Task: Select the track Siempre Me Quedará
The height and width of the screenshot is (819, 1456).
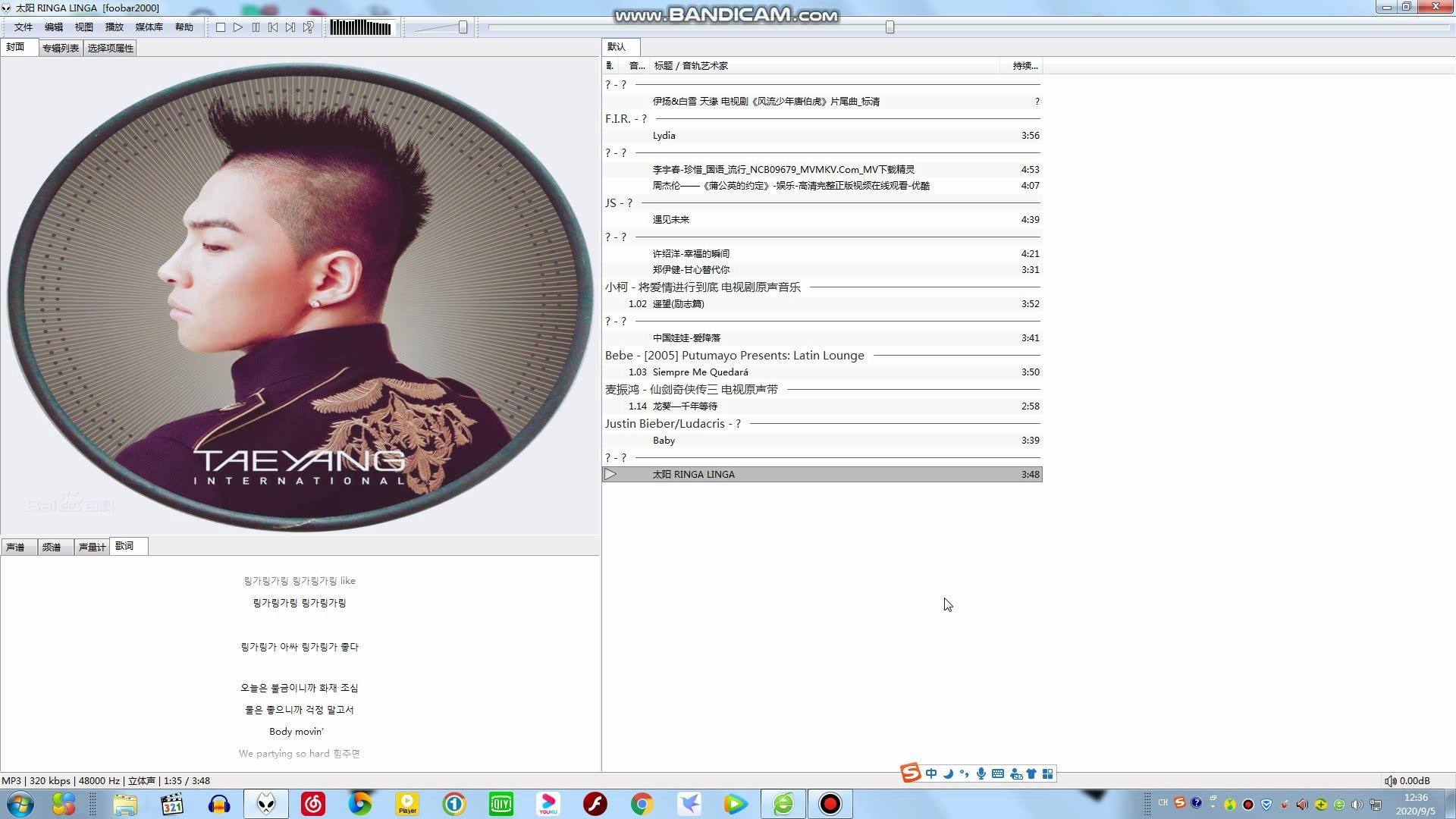Action: 822,372
